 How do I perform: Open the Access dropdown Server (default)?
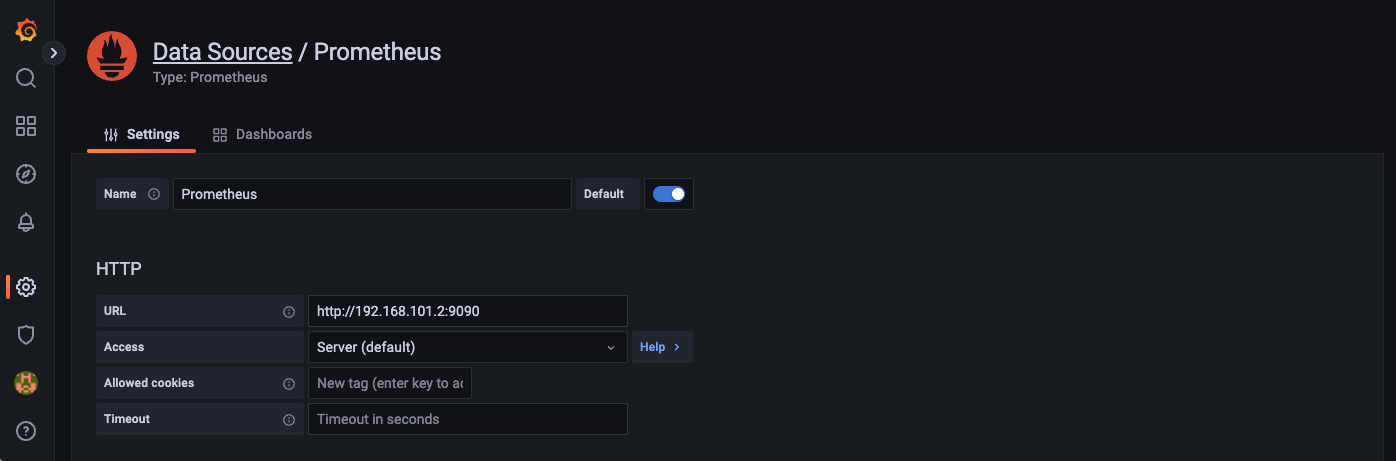click(466, 347)
